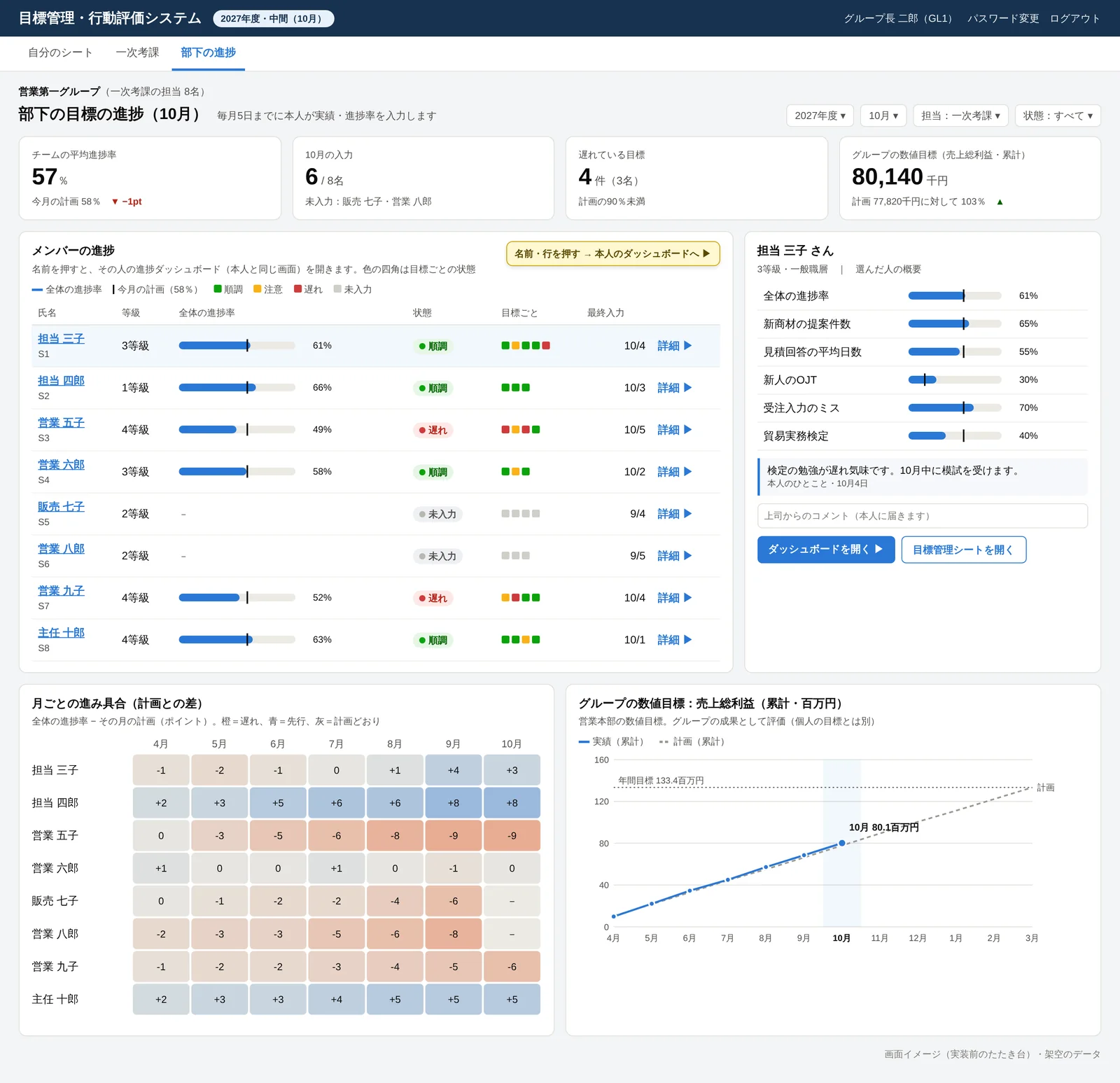The image size is (1120, 1083).
Task: Click the 2027年度・中間（10月）period badge
Action: point(273,19)
